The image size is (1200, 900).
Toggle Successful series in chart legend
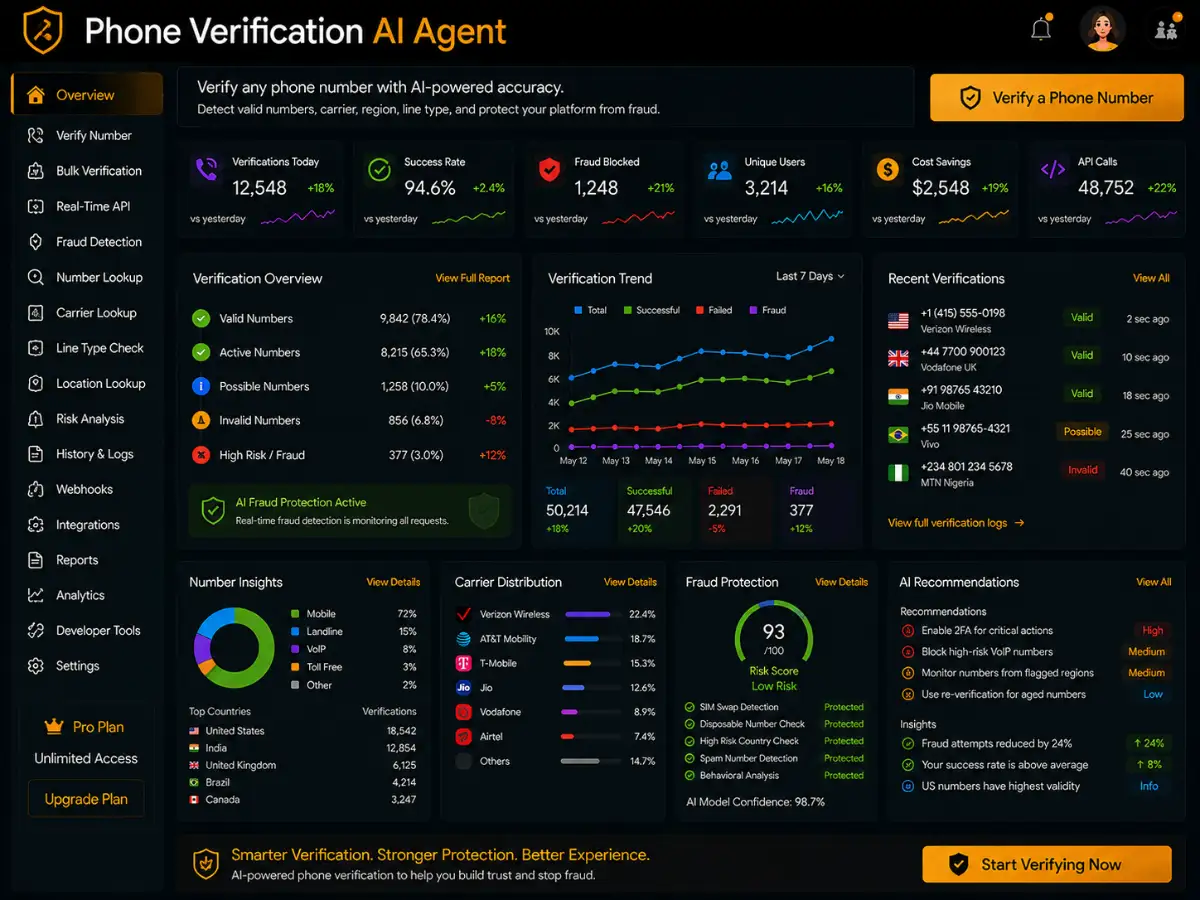651,310
